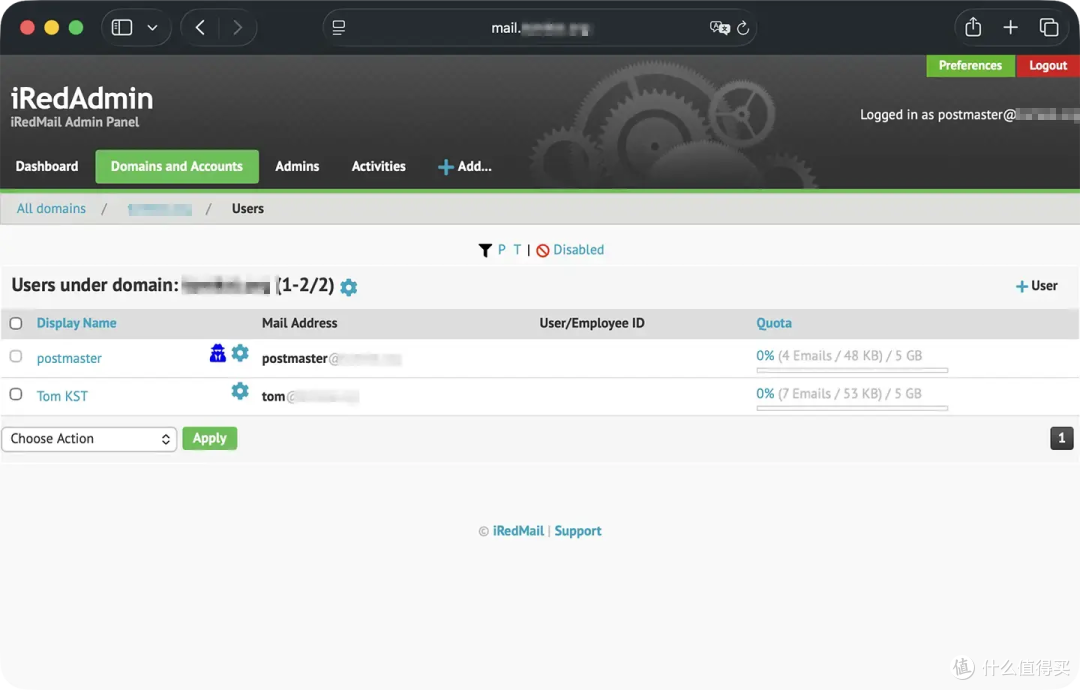The image size is (1080, 690).
Task: Click the mail address bar field
Action: pyautogui.click(x=539, y=28)
